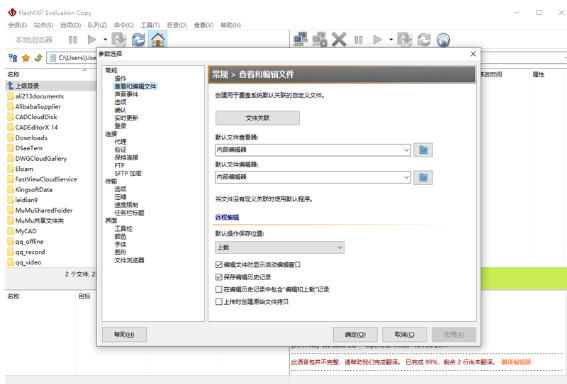Screen dimensions: 567x384
Task: Expand the remote play button dropdown arrow
Action: pos(391,40)
